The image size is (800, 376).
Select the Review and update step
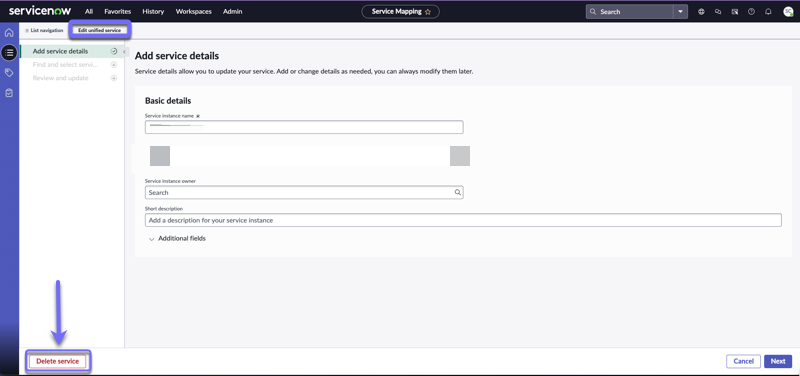click(61, 78)
